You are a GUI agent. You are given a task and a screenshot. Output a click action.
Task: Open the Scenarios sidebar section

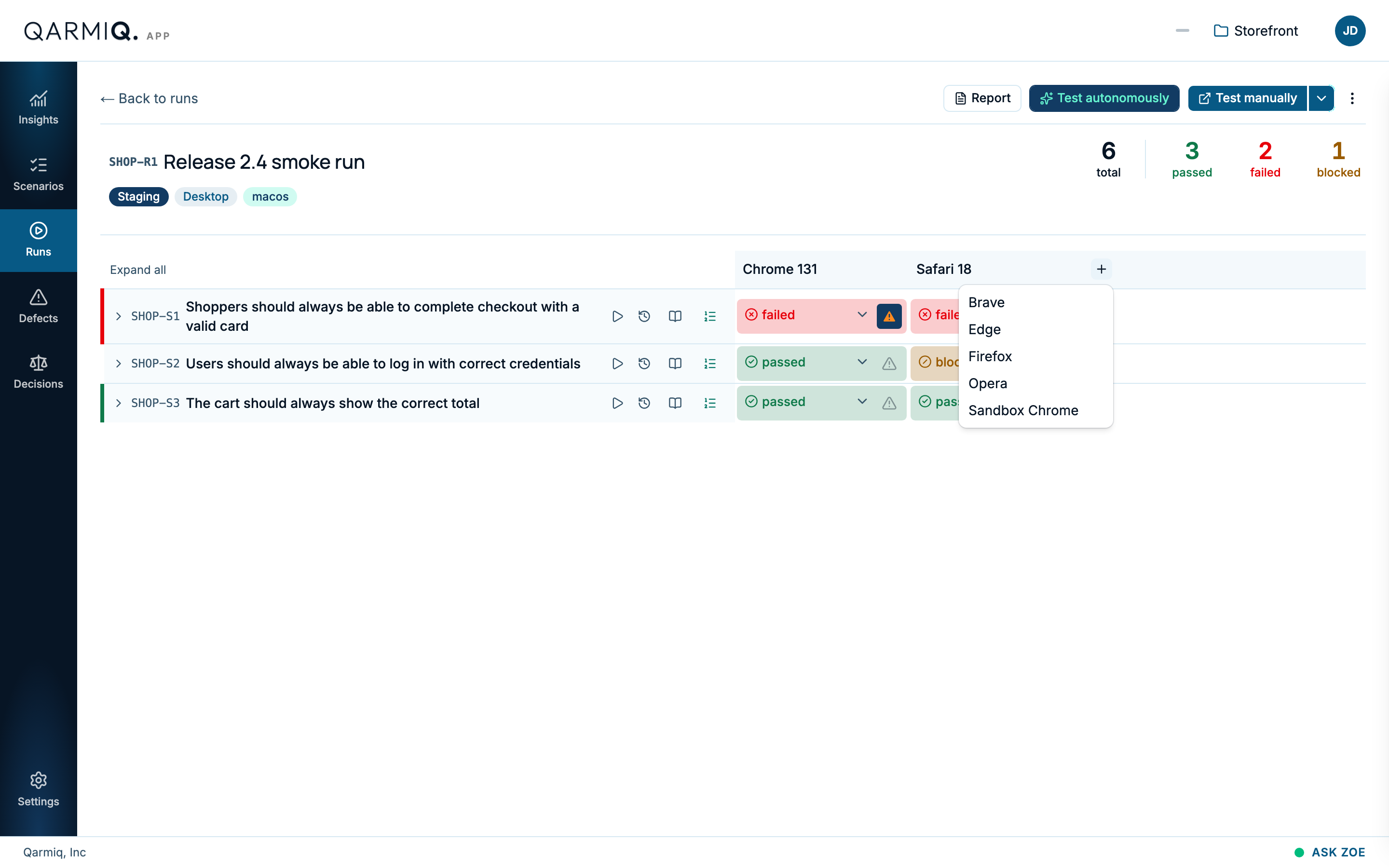[x=39, y=175]
